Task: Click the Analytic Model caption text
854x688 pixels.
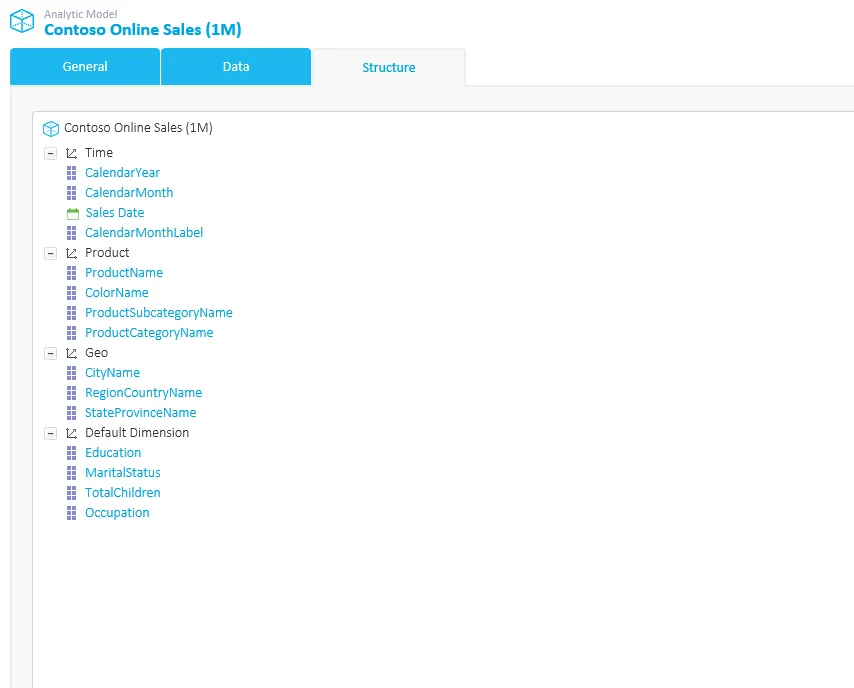Action: click(81, 14)
